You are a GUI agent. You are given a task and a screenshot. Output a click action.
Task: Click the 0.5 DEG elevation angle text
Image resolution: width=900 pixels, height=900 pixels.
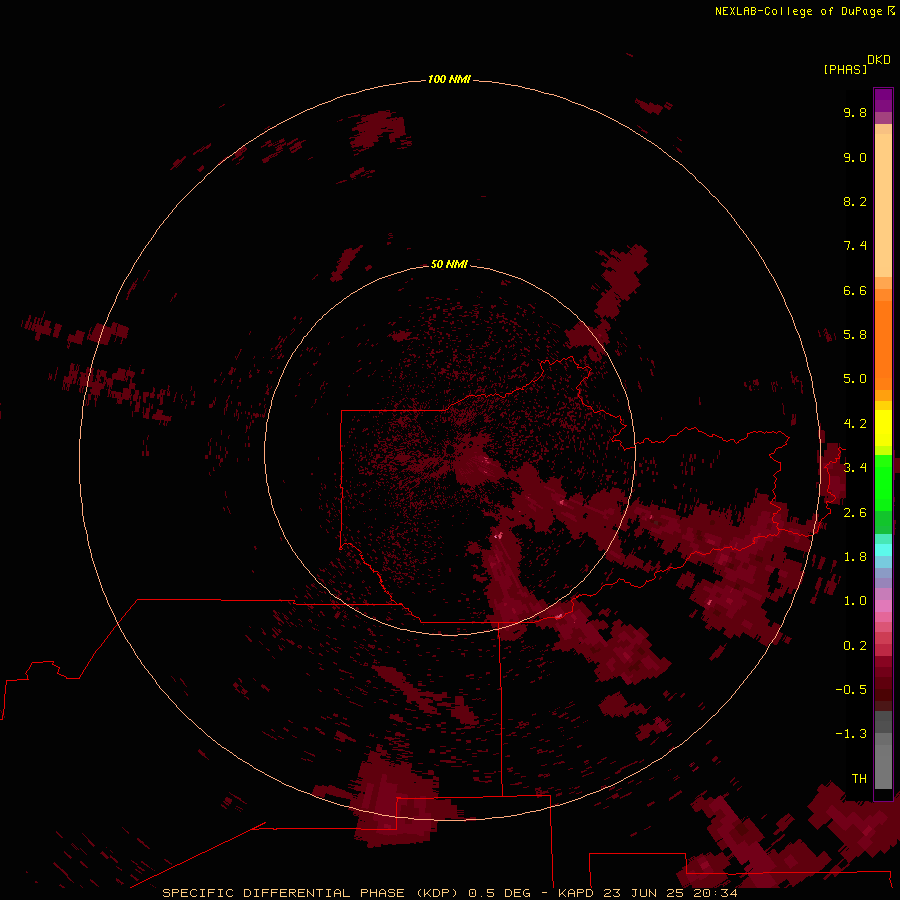(x=499, y=893)
